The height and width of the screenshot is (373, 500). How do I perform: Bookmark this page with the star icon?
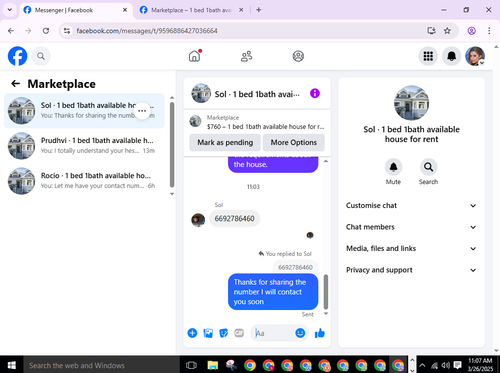point(447,31)
